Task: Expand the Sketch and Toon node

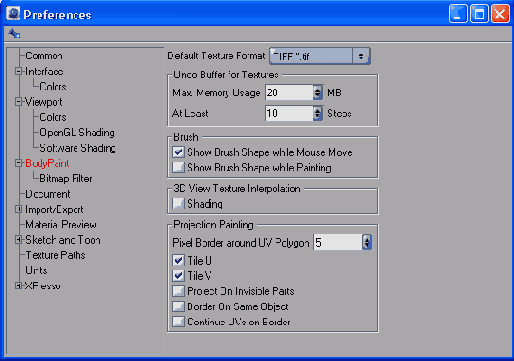Action: tap(18, 240)
